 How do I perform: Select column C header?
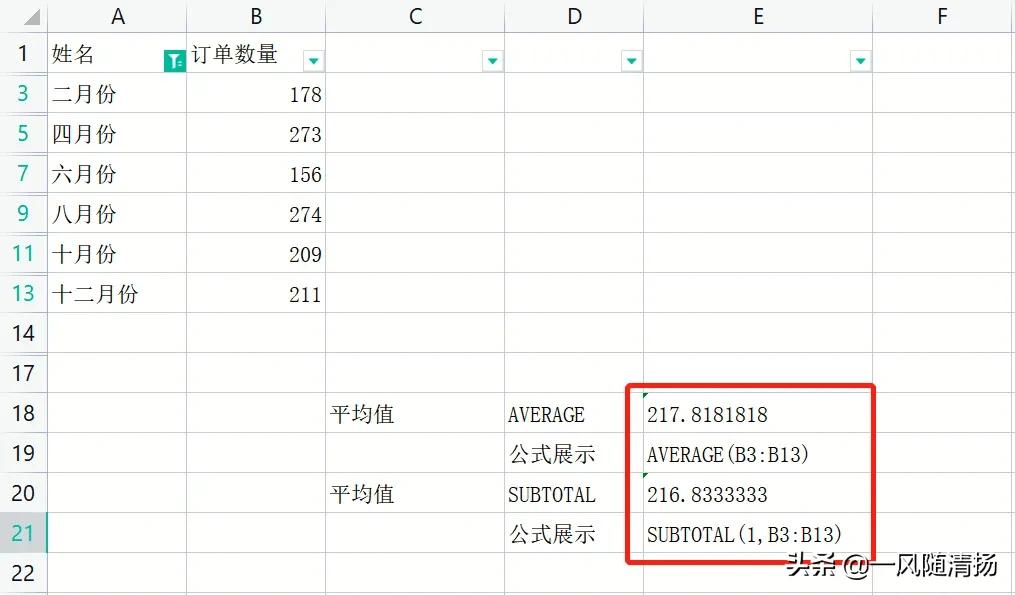415,16
